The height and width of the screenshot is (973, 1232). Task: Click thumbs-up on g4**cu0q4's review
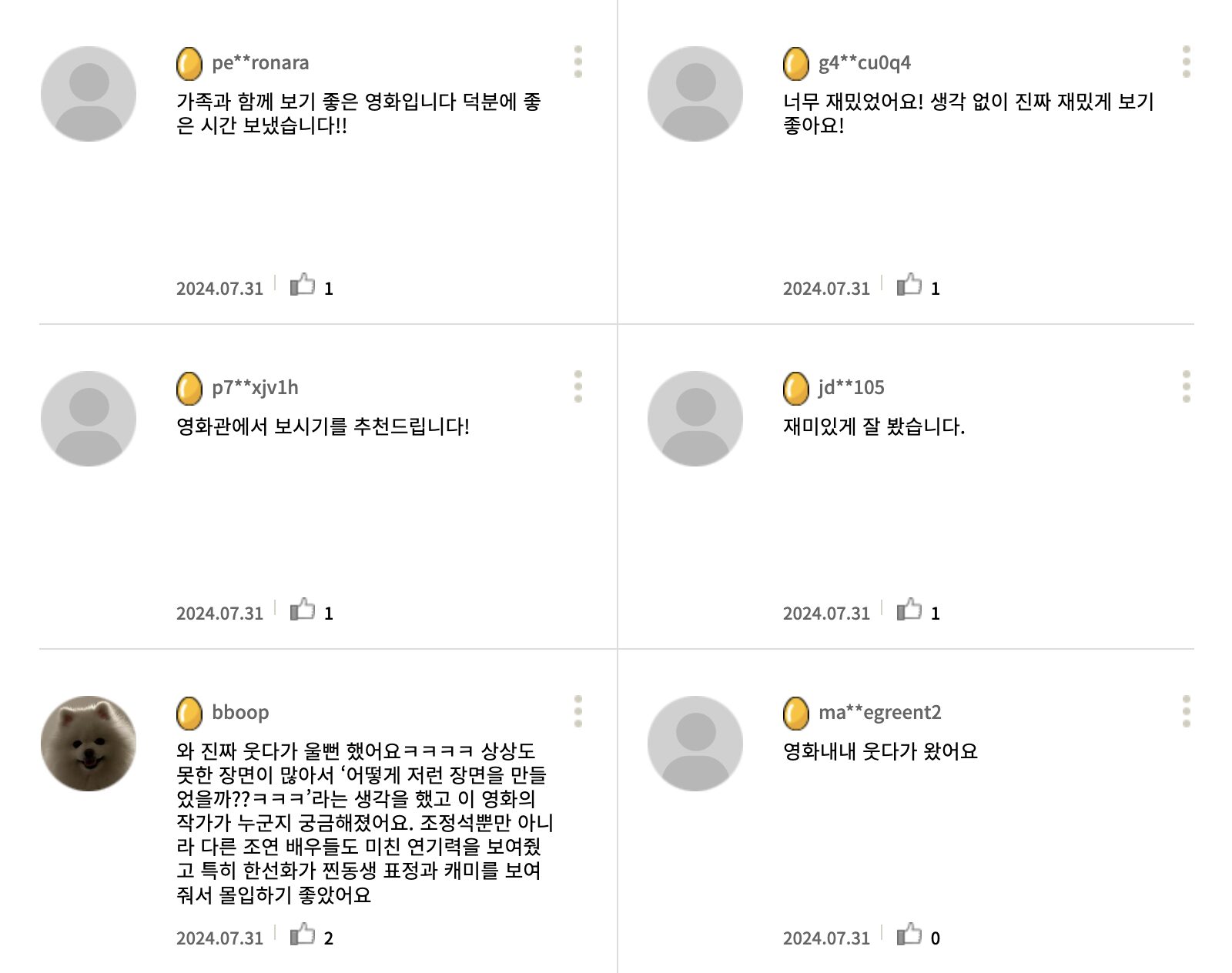point(909,286)
